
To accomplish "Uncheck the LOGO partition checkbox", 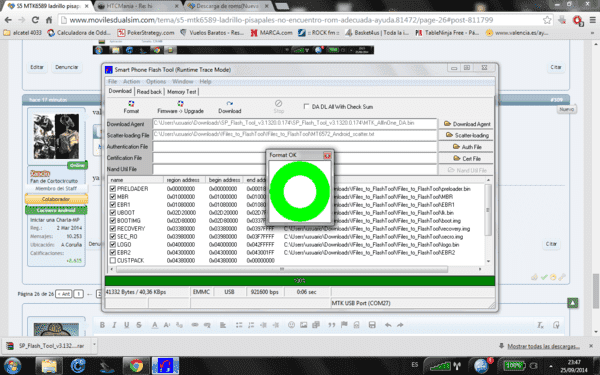I will [112, 245].
